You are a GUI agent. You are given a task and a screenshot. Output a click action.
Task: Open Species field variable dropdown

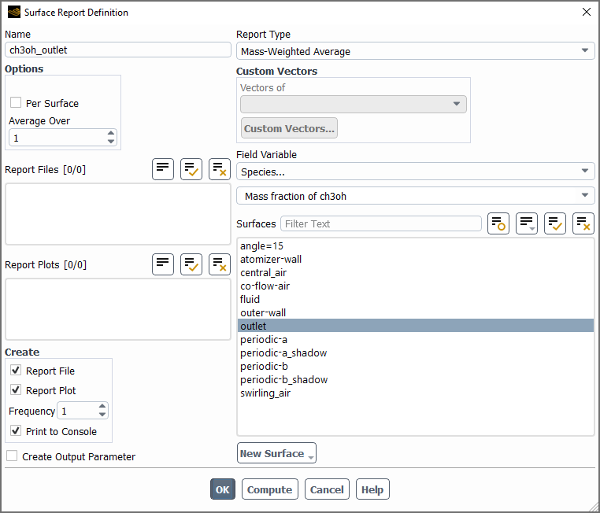pyautogui.click(x=415, y=171)
